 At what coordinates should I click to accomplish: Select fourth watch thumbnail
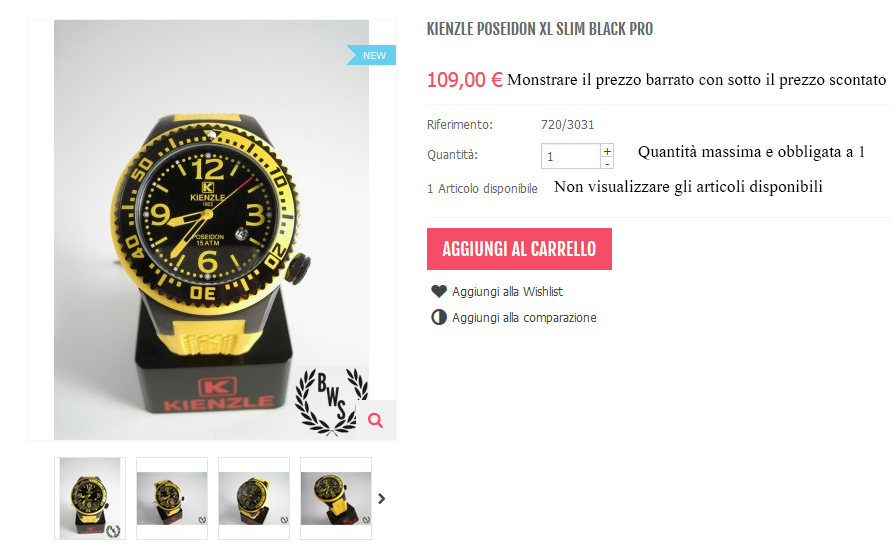[336, 498]
